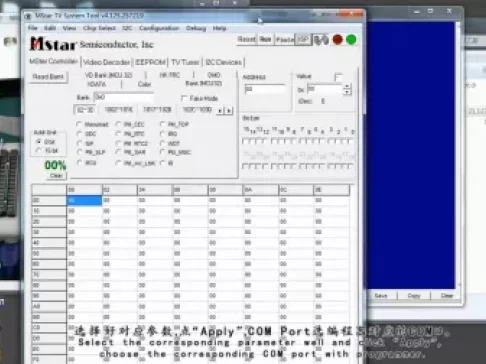Switch to the EEPROM tab
486x364 pixels.
tap(150, 62)
